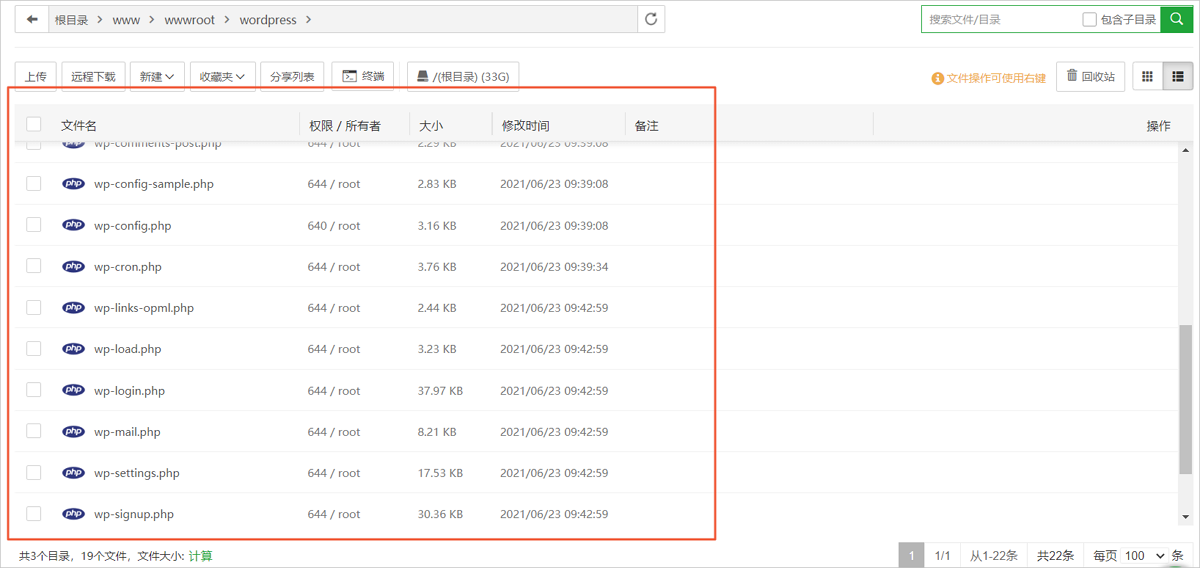Toggle the select-all checkbox in header
Screen dimensions: 1200x568
click(34, 124)
